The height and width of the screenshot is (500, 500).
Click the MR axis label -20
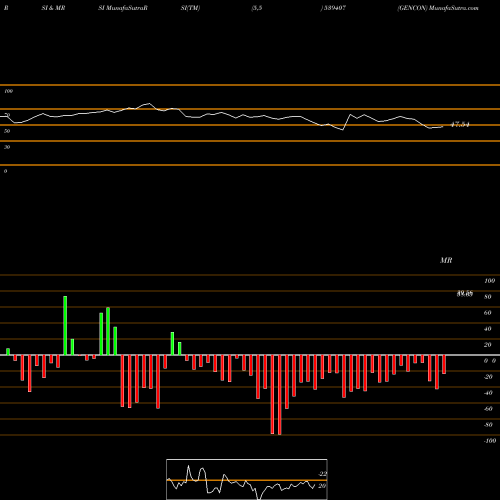[x=488, y=377]
